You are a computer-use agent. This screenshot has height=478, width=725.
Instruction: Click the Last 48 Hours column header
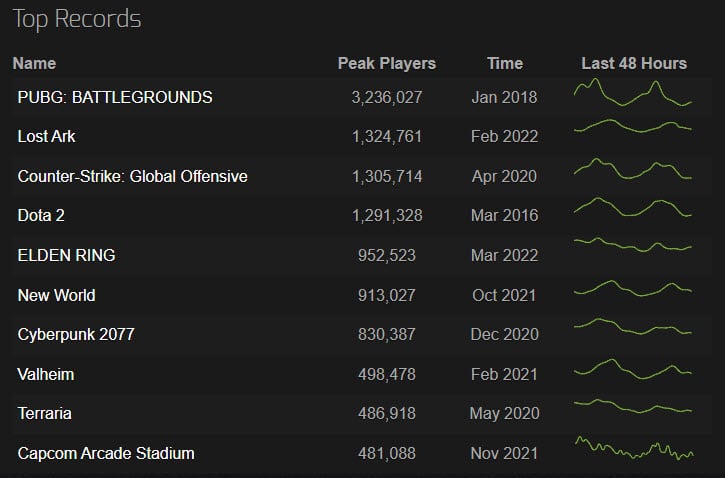[634, 63]
